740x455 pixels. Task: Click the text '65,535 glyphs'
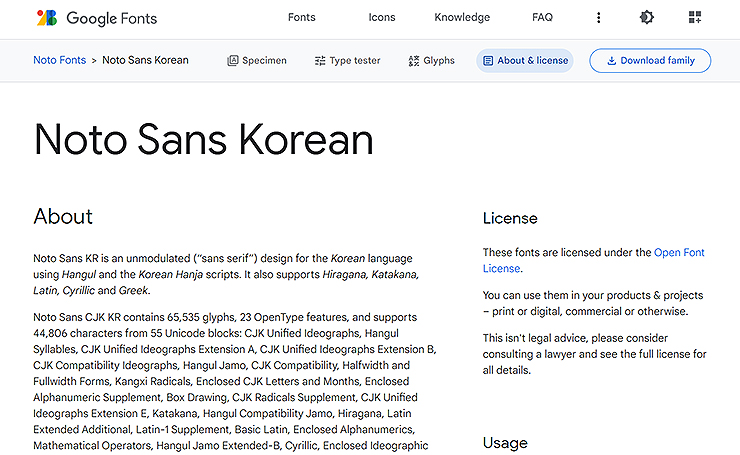click(x=201, y=317)
